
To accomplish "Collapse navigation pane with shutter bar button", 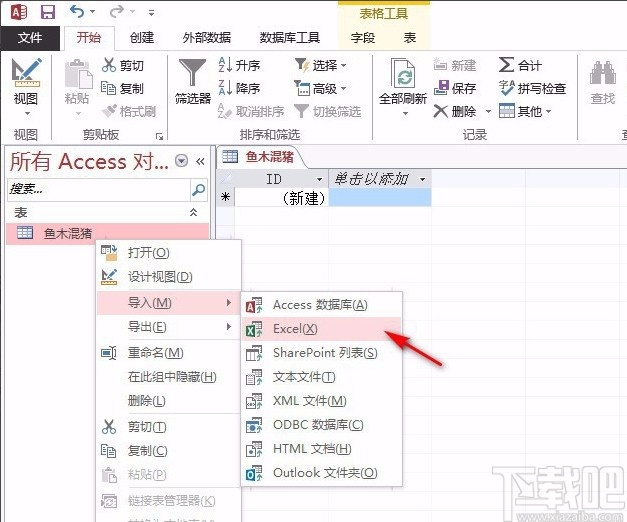I will (x=200, y=161).
